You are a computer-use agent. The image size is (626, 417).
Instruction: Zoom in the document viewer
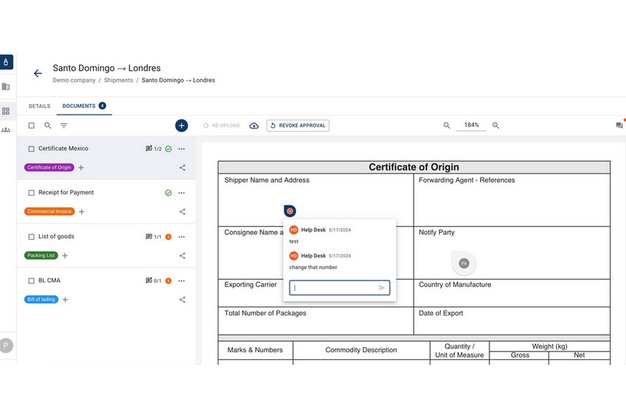[496, 126]
